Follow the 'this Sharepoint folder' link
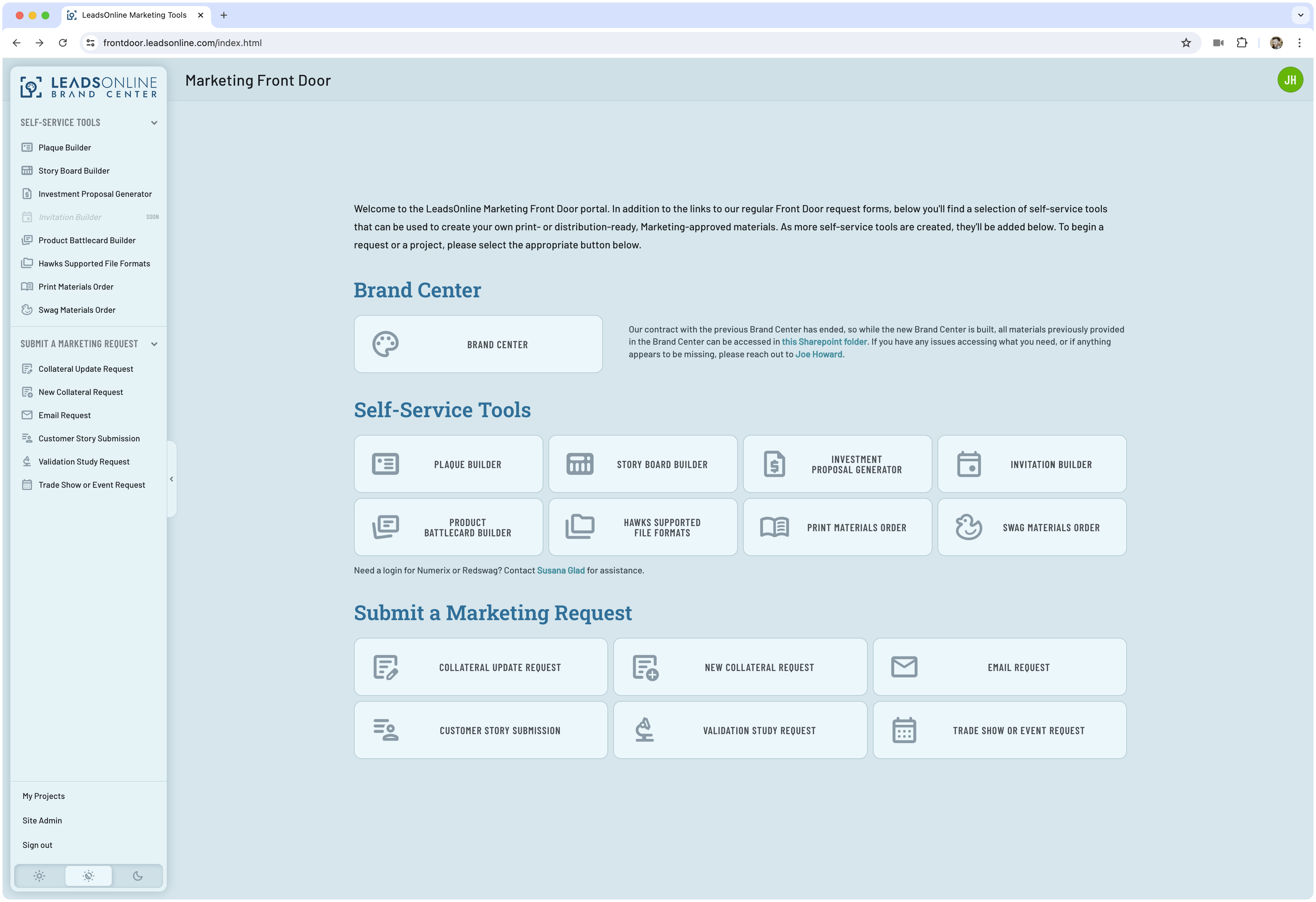This screenshot has width=1316, height=902. coord(824,341)
